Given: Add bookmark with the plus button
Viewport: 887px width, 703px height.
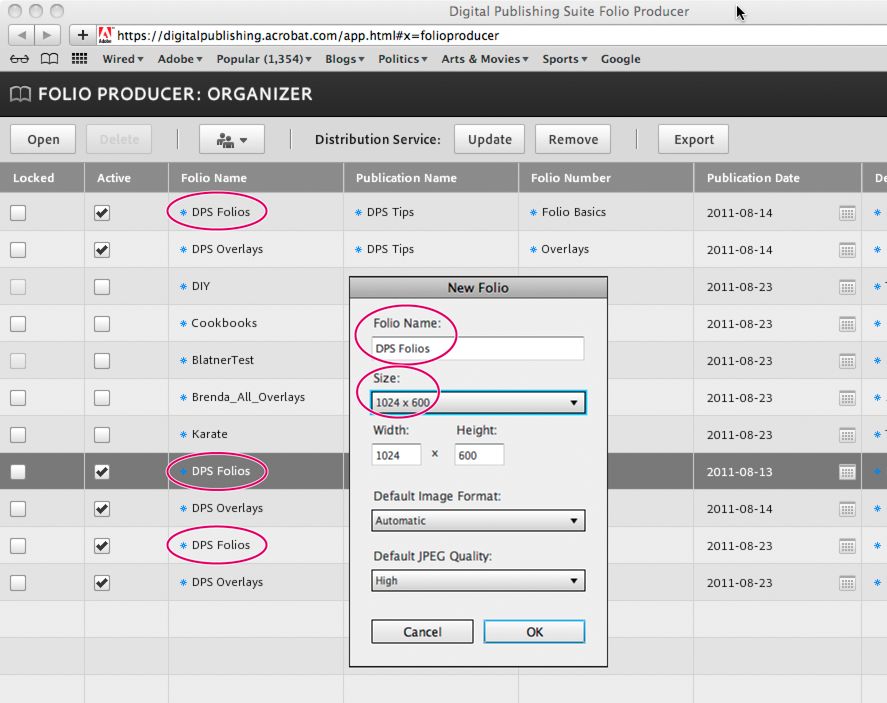Looking at the screenshot, I should point(83,35).
